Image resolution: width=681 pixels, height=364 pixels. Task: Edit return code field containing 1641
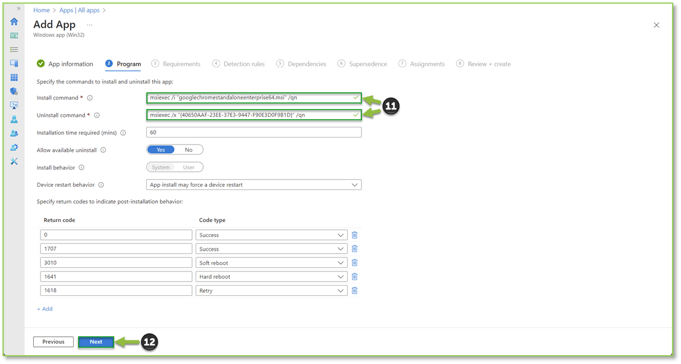(x=116, y=277)
